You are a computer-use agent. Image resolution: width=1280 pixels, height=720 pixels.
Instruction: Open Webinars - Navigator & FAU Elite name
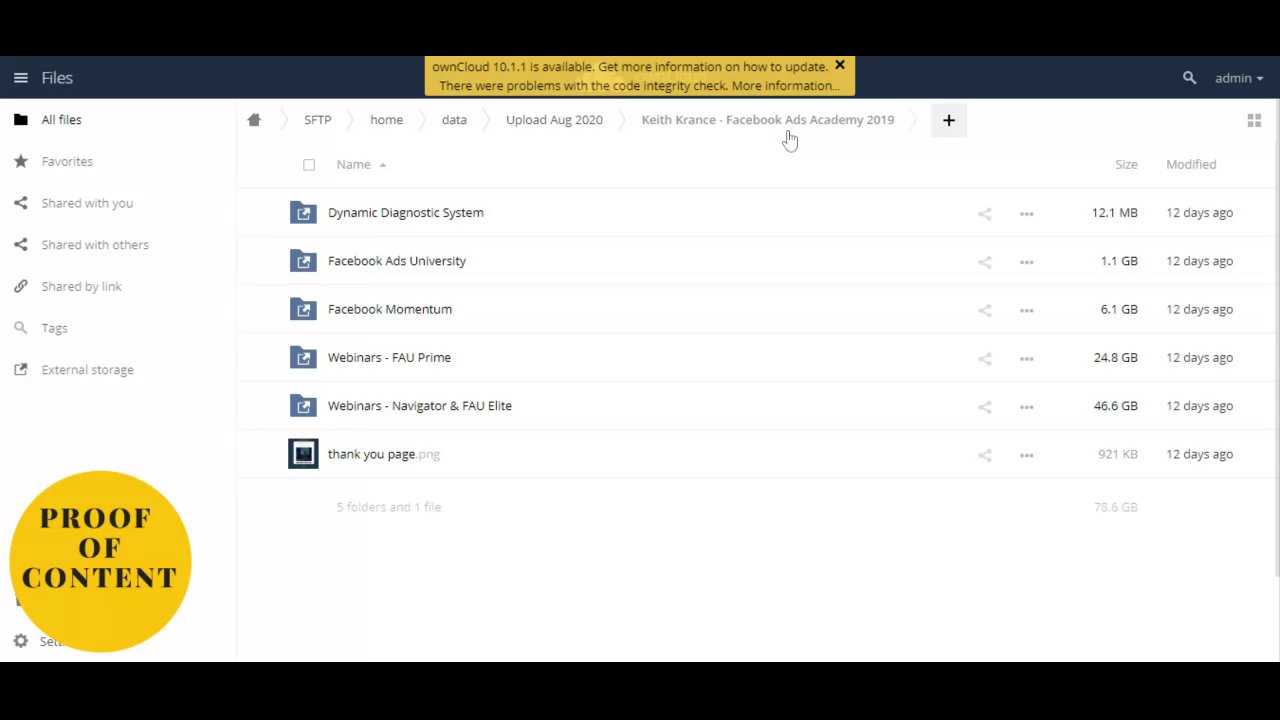[x=420, y=406]
